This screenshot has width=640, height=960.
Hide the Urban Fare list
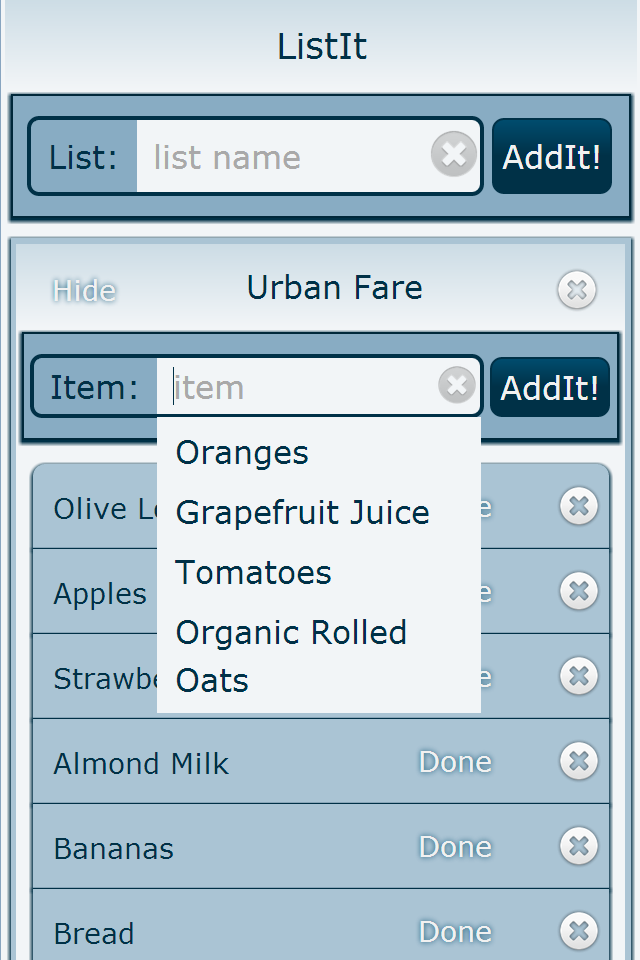(85, 291)
